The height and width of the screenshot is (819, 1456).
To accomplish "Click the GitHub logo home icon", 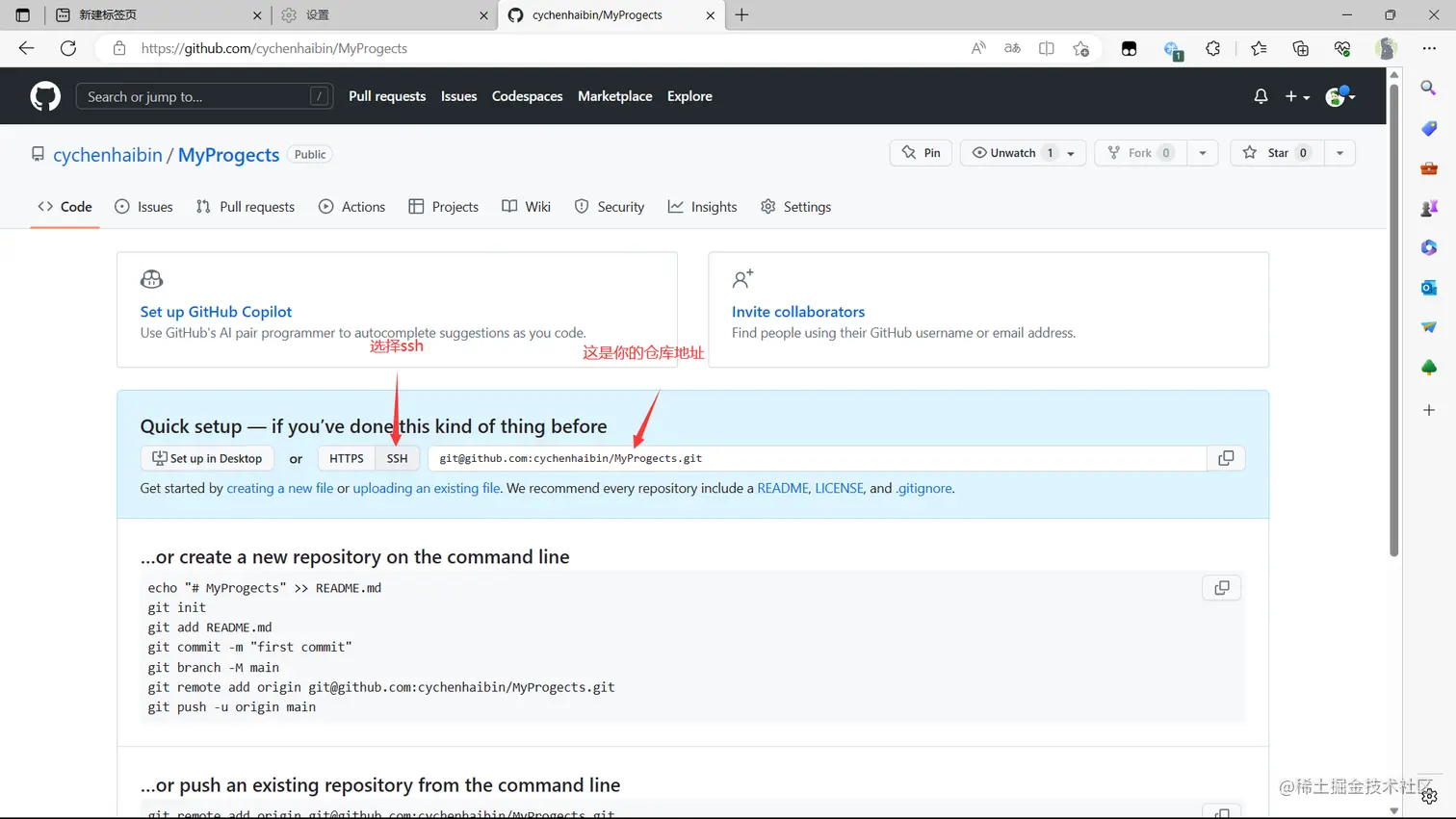I will click(45, 96).
